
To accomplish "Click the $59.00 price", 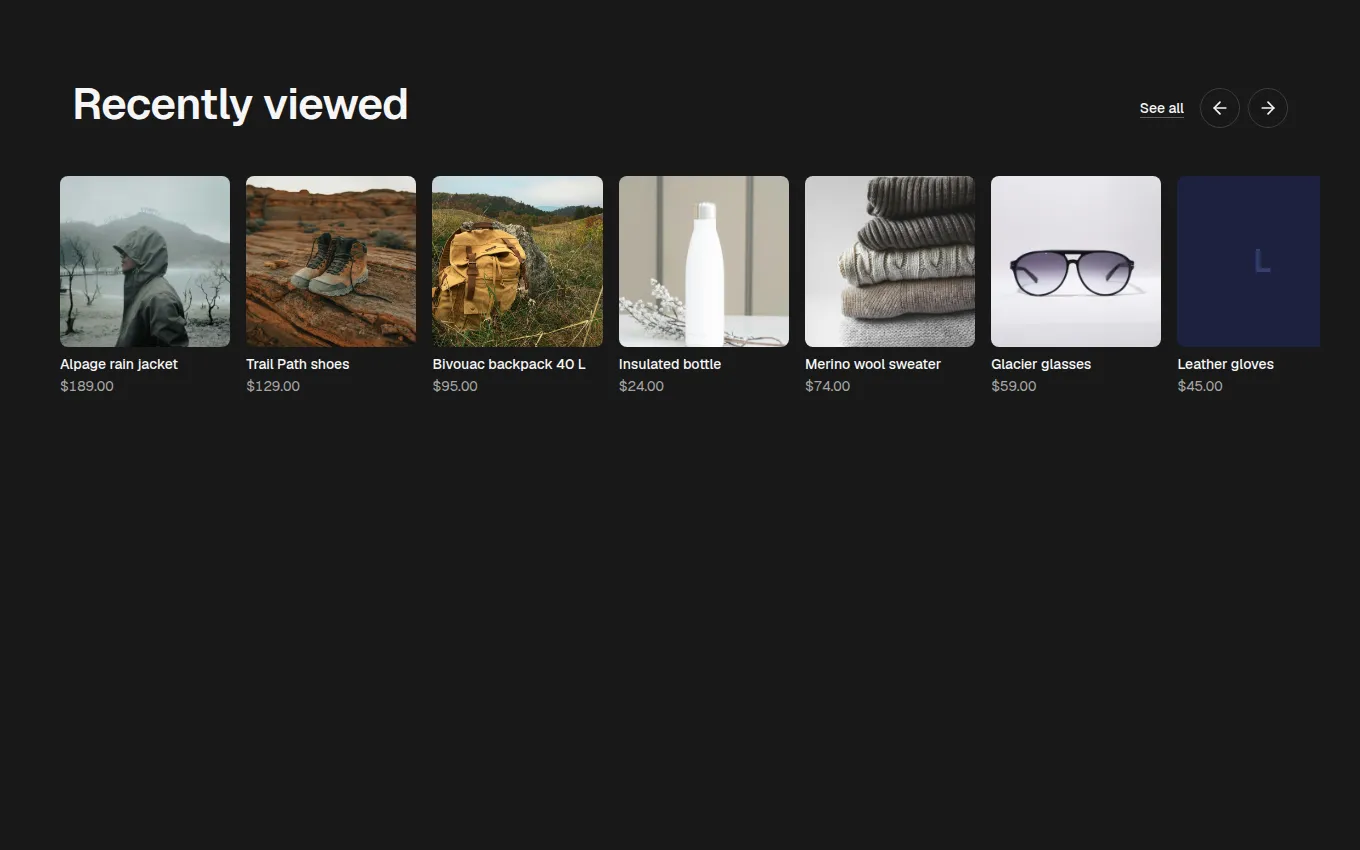I will pyautogui.click(x=1013, y=386).
